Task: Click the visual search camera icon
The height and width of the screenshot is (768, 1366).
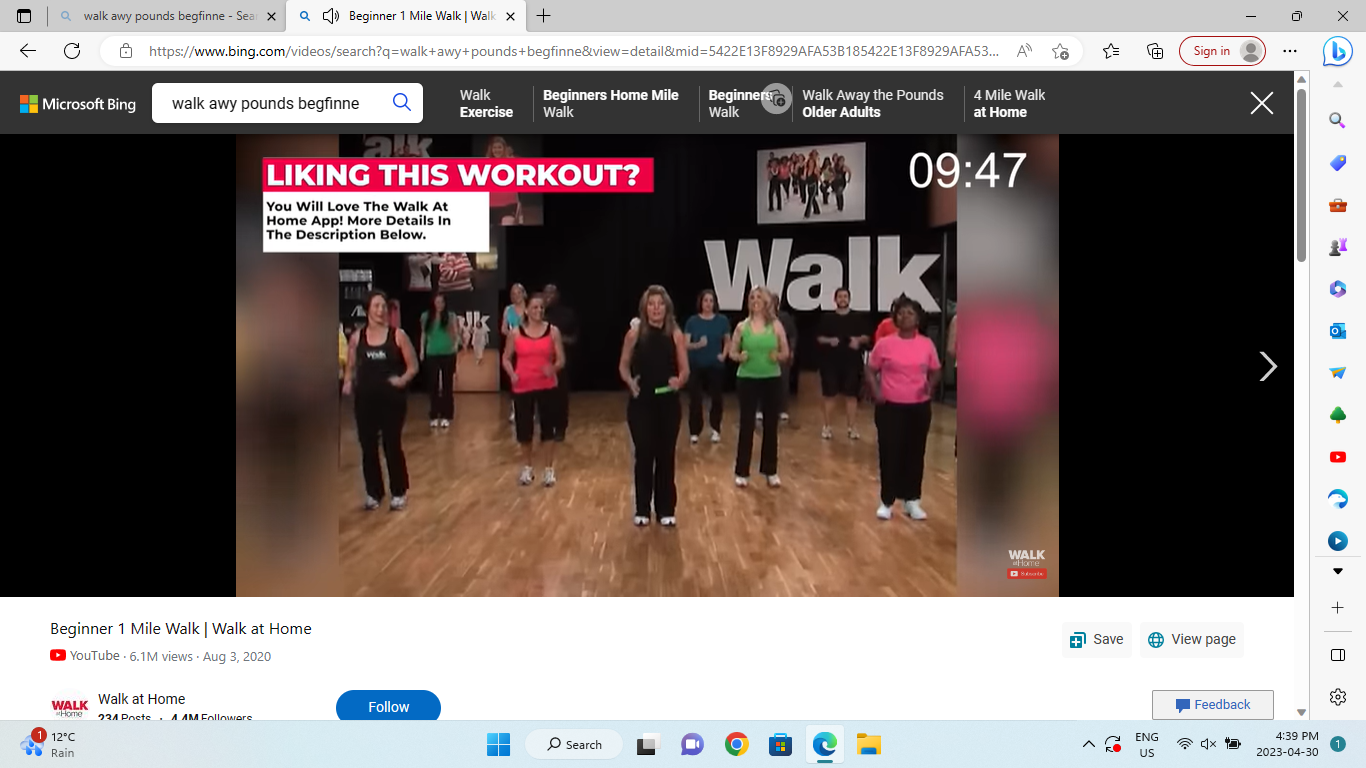Action: coord(776,98)
